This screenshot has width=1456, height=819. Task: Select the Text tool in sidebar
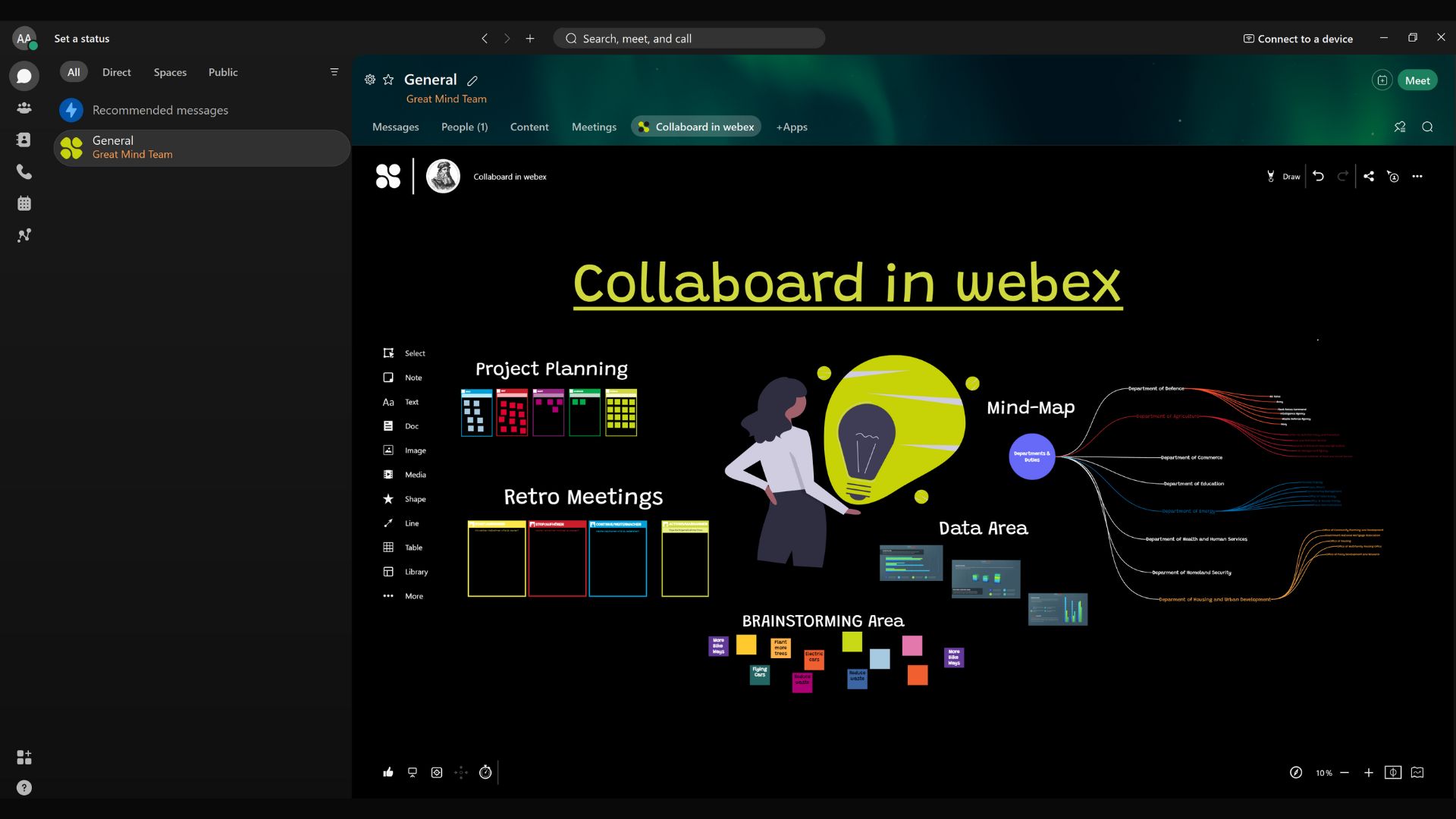(x=403, y=402)
